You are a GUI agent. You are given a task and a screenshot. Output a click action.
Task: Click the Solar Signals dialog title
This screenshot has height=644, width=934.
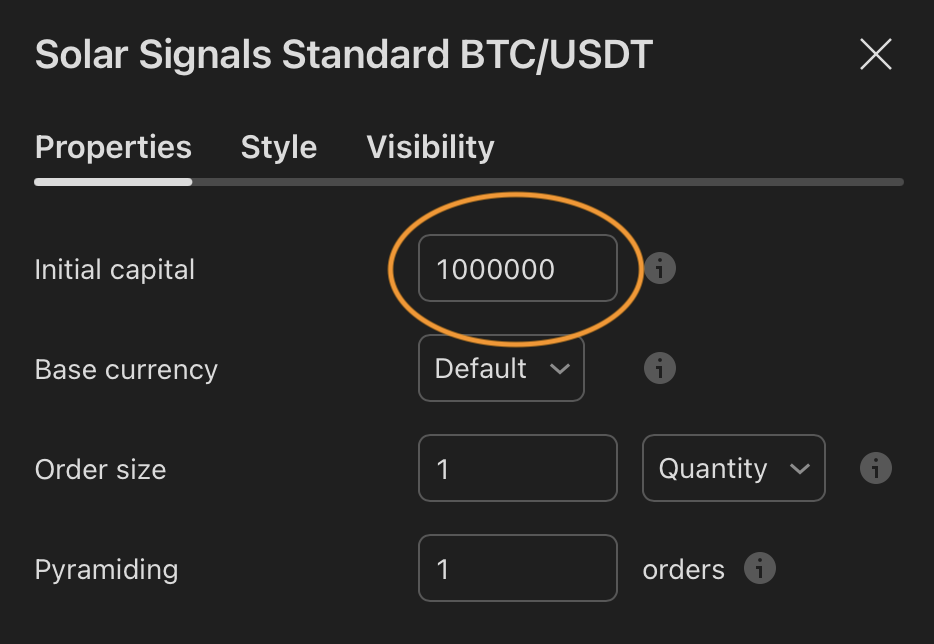pyautogui.click(x=343, y=55)
